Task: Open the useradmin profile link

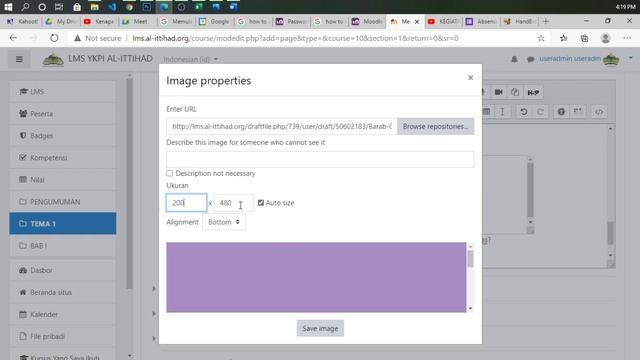Action: [x=570, y=59]
